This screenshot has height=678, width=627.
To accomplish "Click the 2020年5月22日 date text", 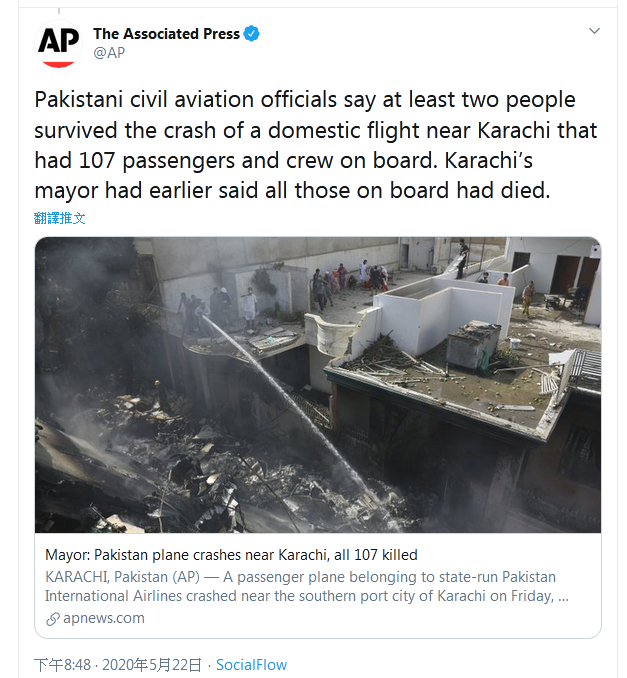I will [152, 665].
